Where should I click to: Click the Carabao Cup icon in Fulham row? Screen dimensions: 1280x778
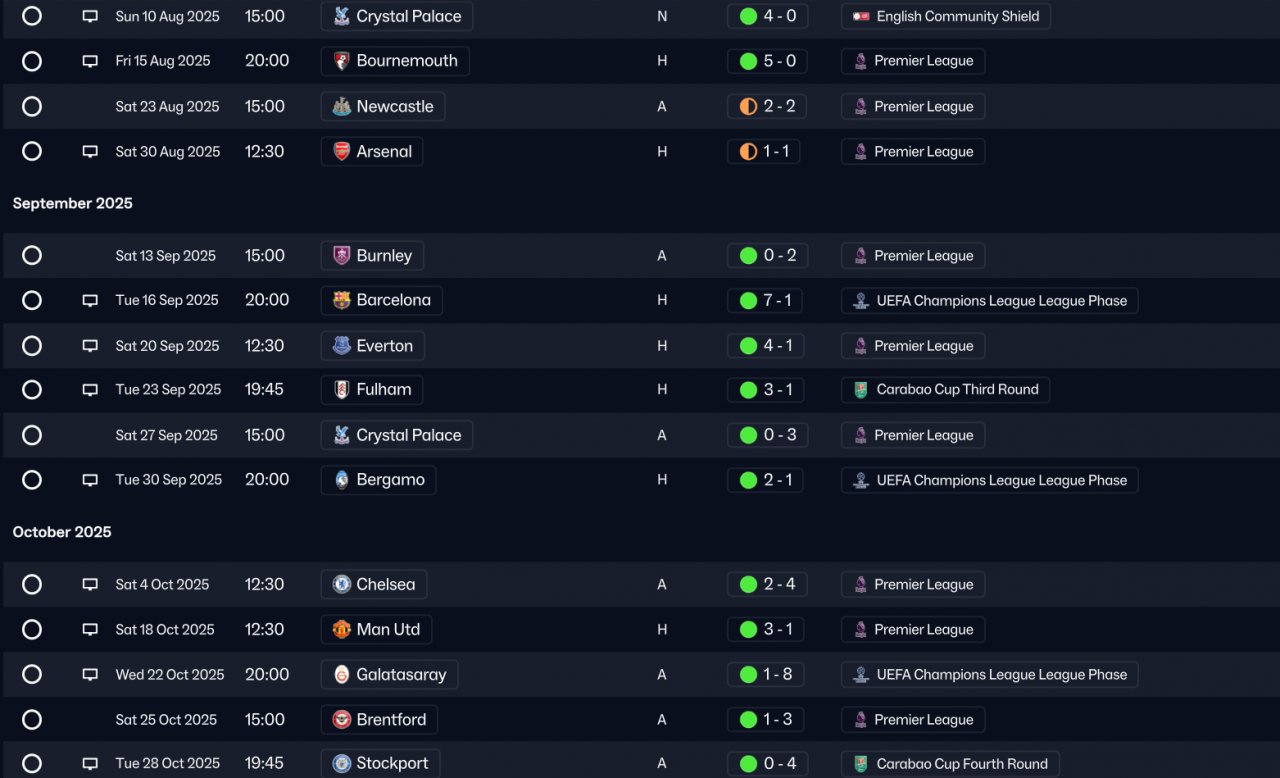click(861, 390)
